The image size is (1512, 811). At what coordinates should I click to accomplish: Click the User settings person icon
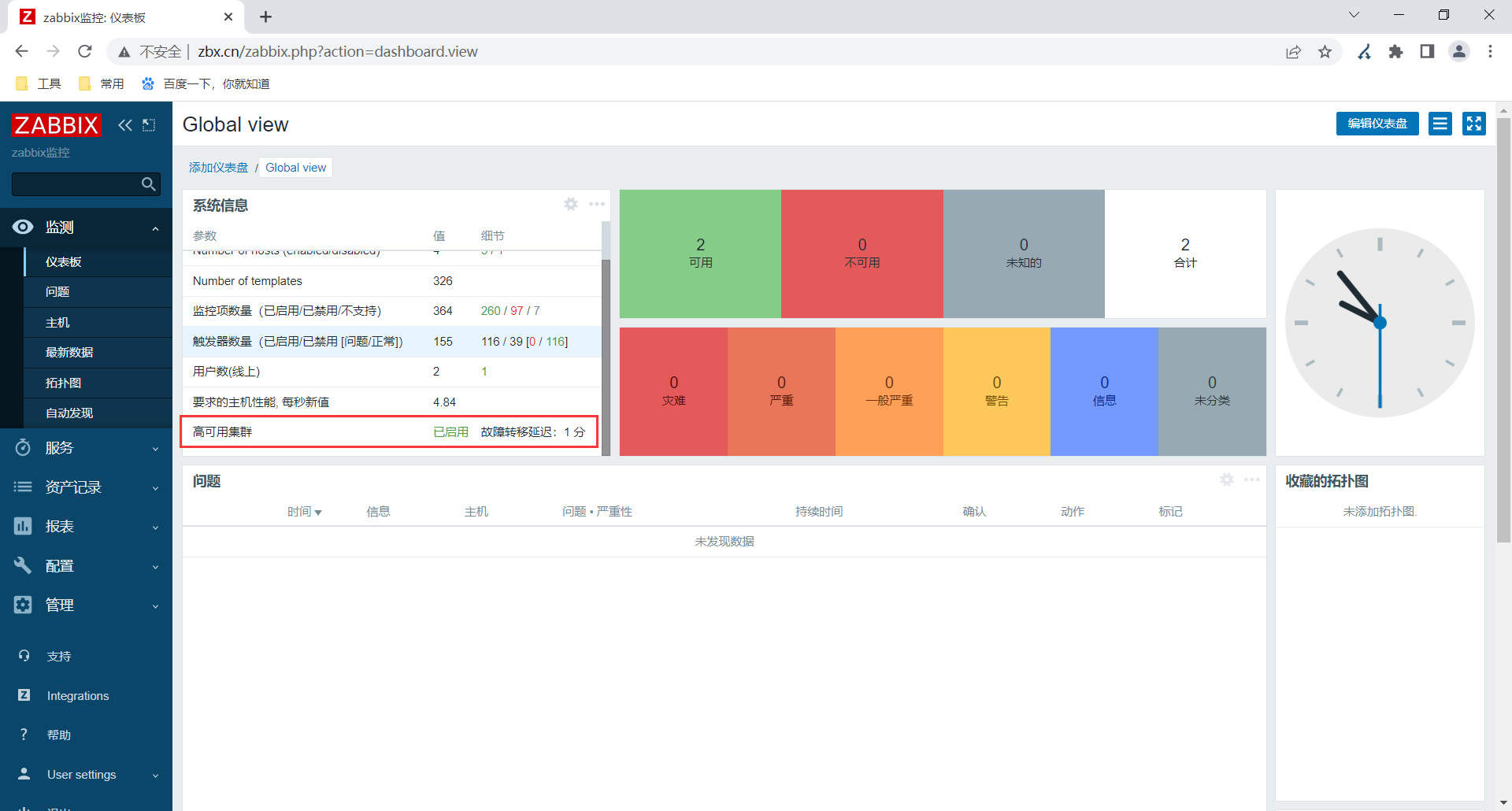click(24, 774)
